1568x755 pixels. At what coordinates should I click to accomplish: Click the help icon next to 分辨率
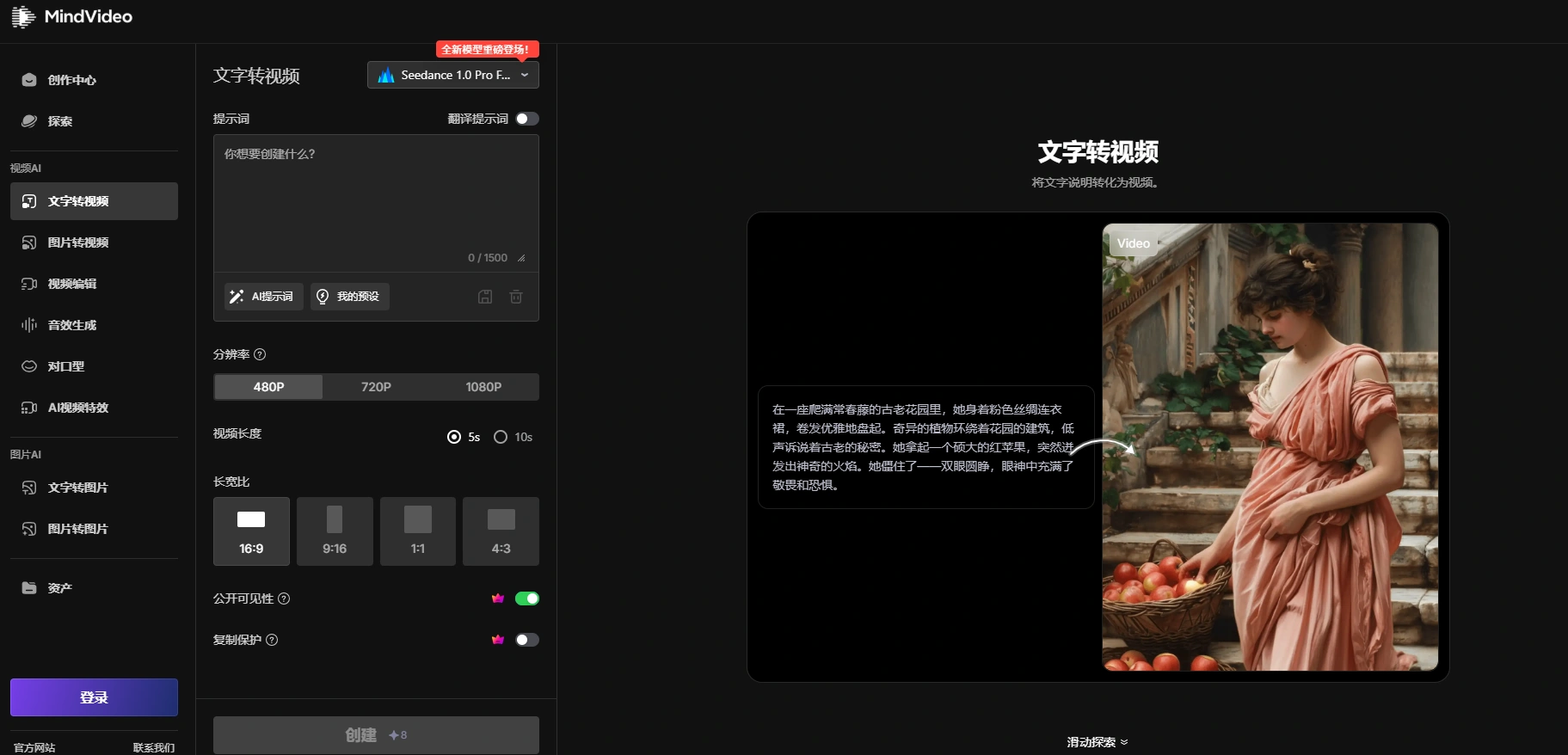260,354
